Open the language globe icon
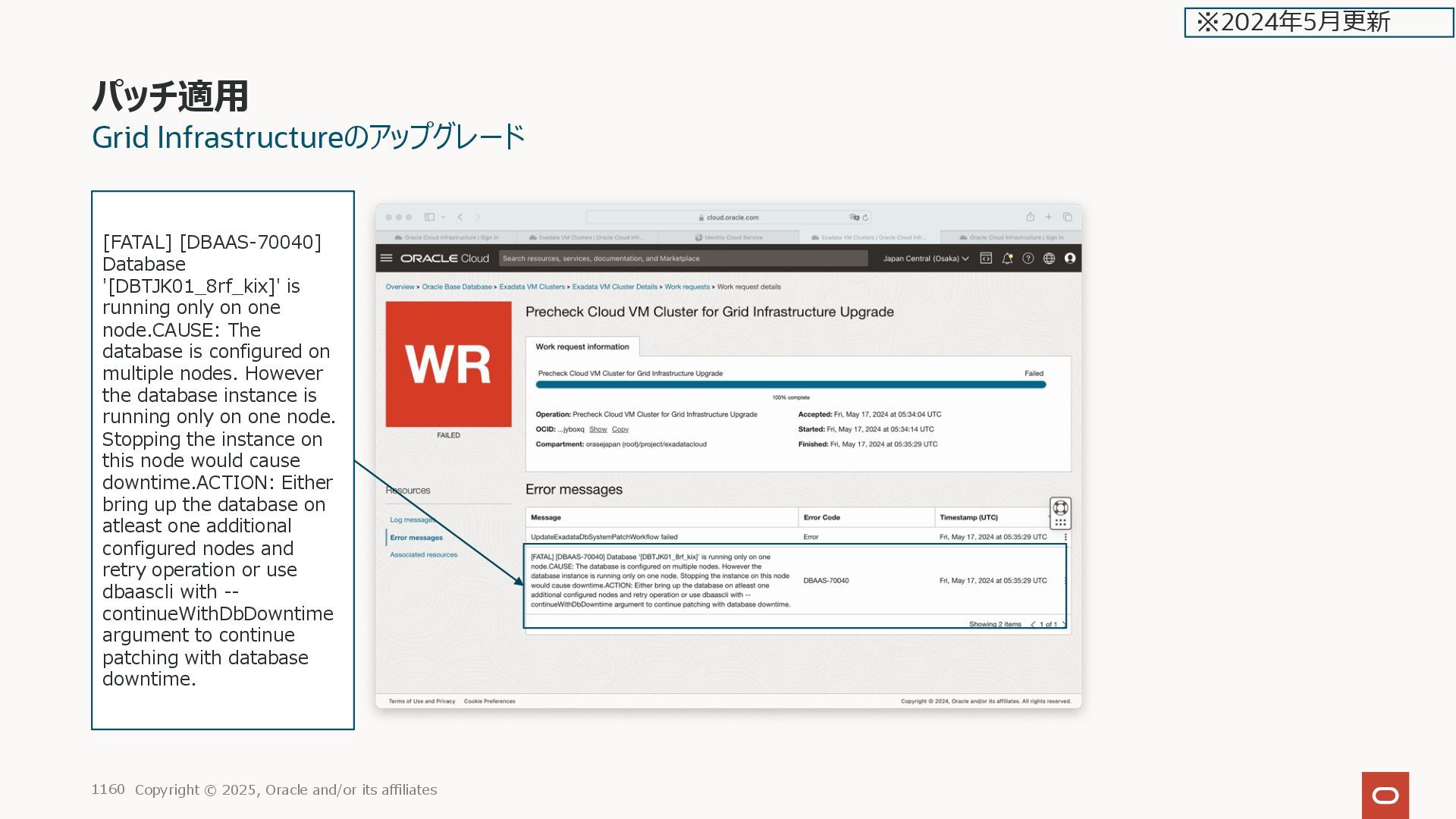1456x819 pixels. (x=1049, y=258)
